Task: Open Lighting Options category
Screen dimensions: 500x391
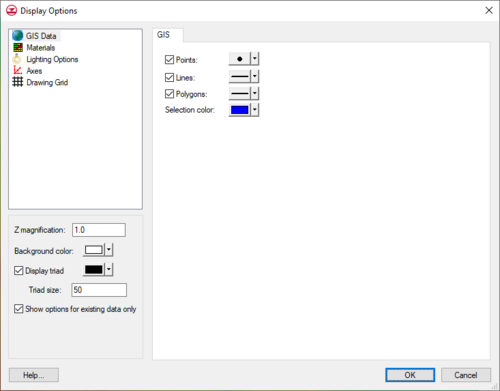Action: [x=52, y=59]
